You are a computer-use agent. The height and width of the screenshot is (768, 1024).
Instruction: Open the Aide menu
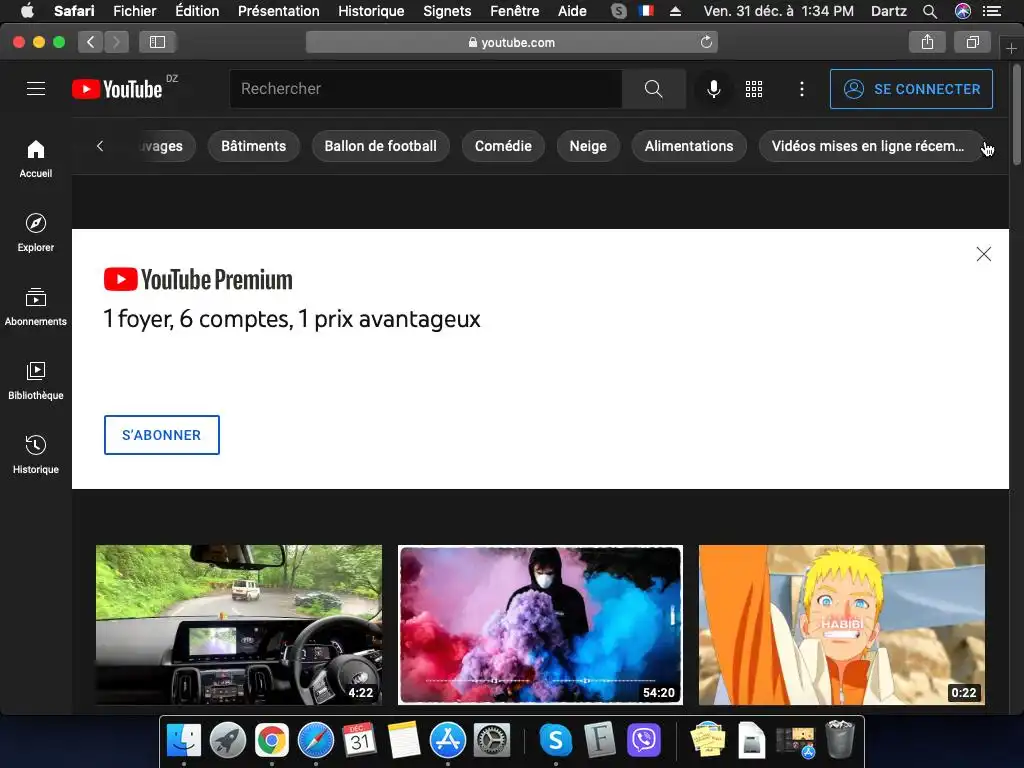(572, 11)
